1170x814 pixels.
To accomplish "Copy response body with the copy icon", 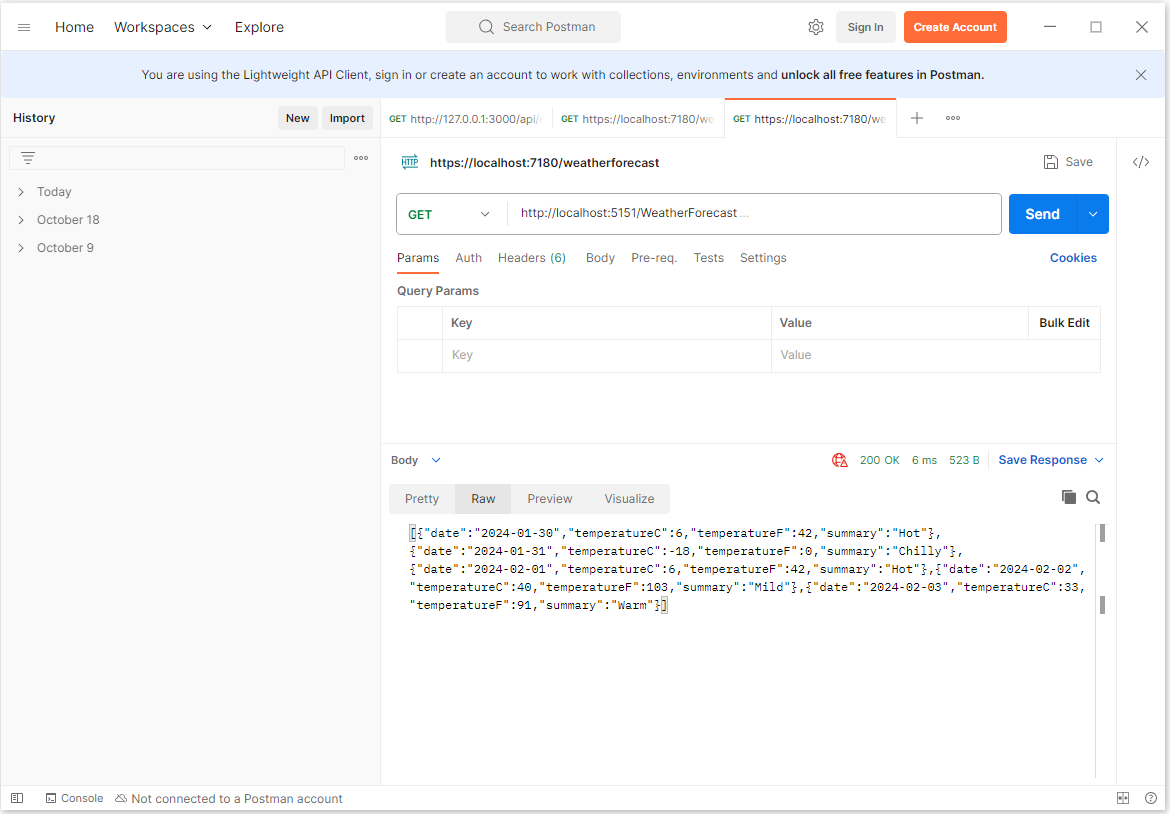I will pyautogui.click(x=1068, y=497).
